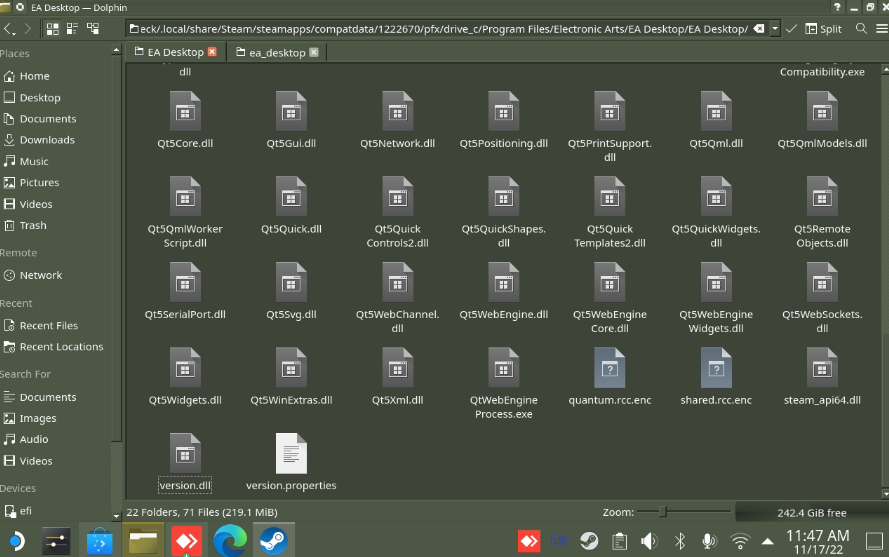Screen dimensions: 889x557
Task: Select the steam_api64.dll file icon
Action: [822, 368]
